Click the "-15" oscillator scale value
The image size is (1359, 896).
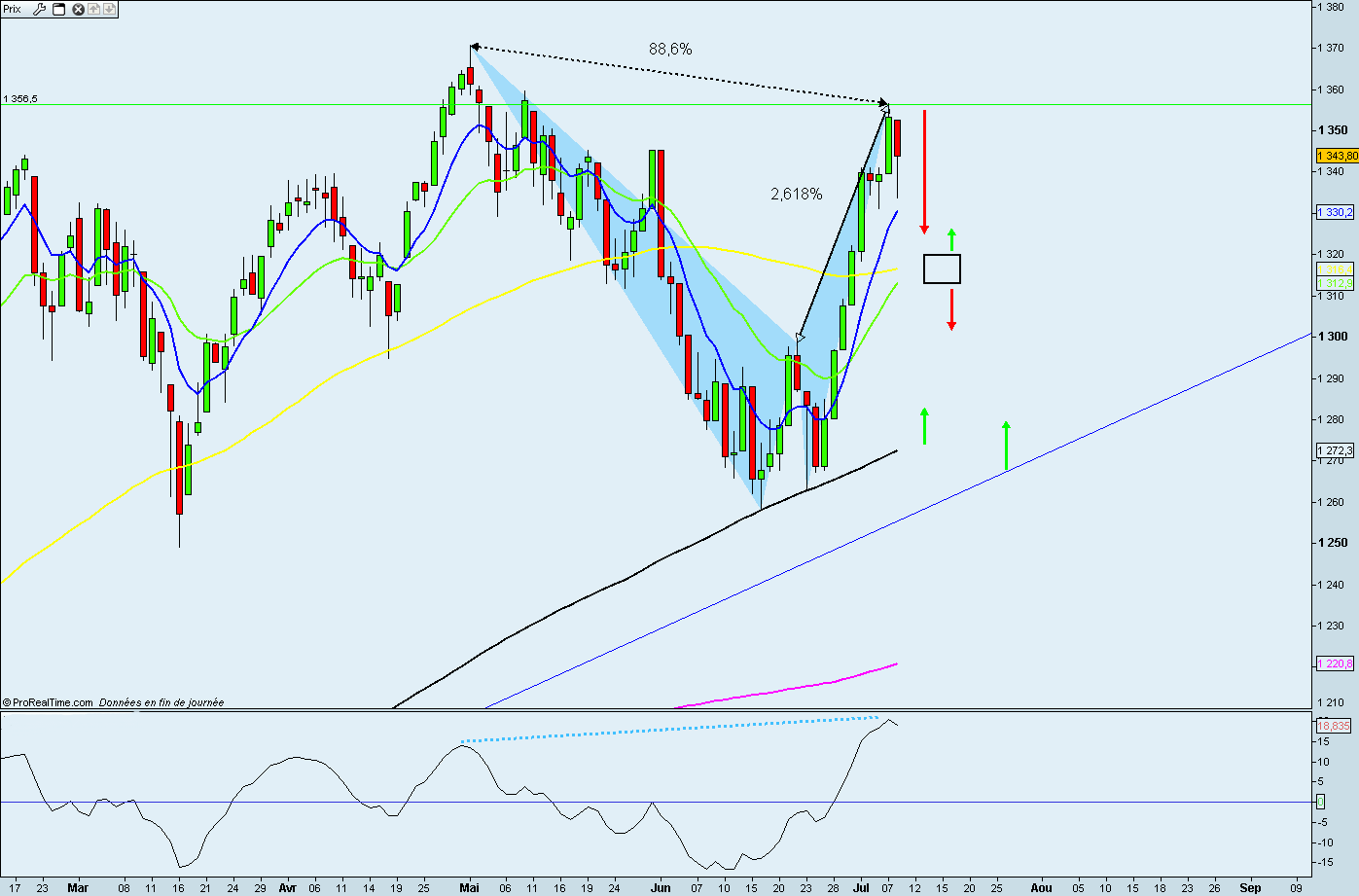pyautogui.click(x=1326, y=863)
